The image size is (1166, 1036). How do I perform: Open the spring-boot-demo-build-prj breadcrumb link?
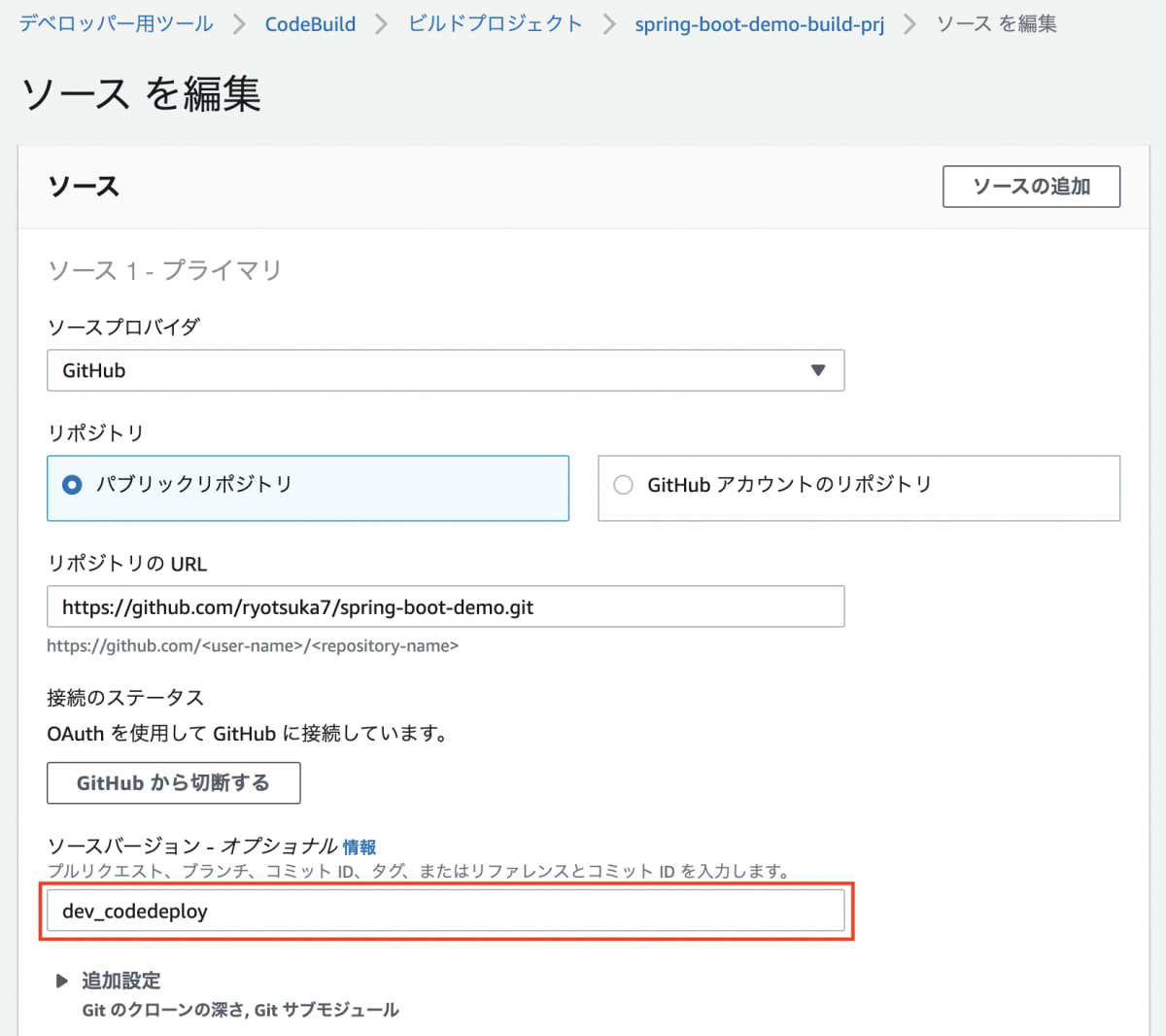click(759, 23)
